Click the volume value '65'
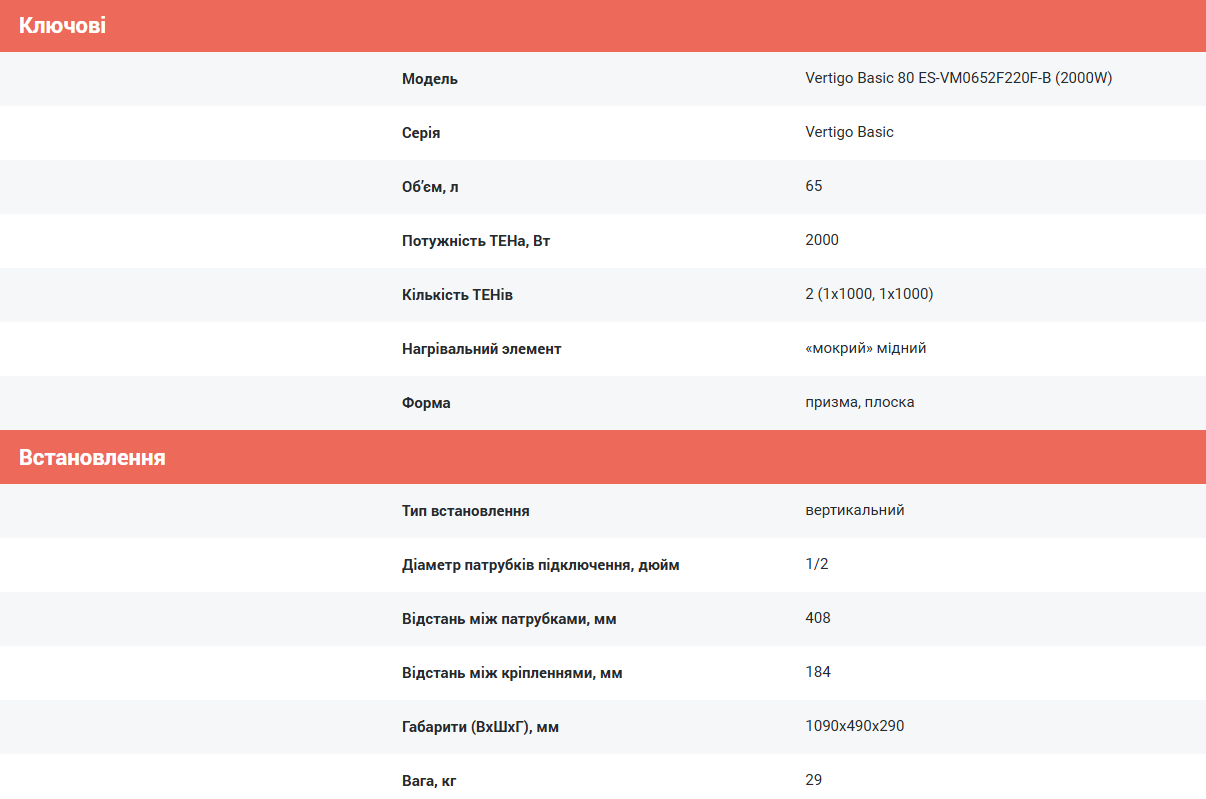The image size is (1206, 799). click(814, 186)
